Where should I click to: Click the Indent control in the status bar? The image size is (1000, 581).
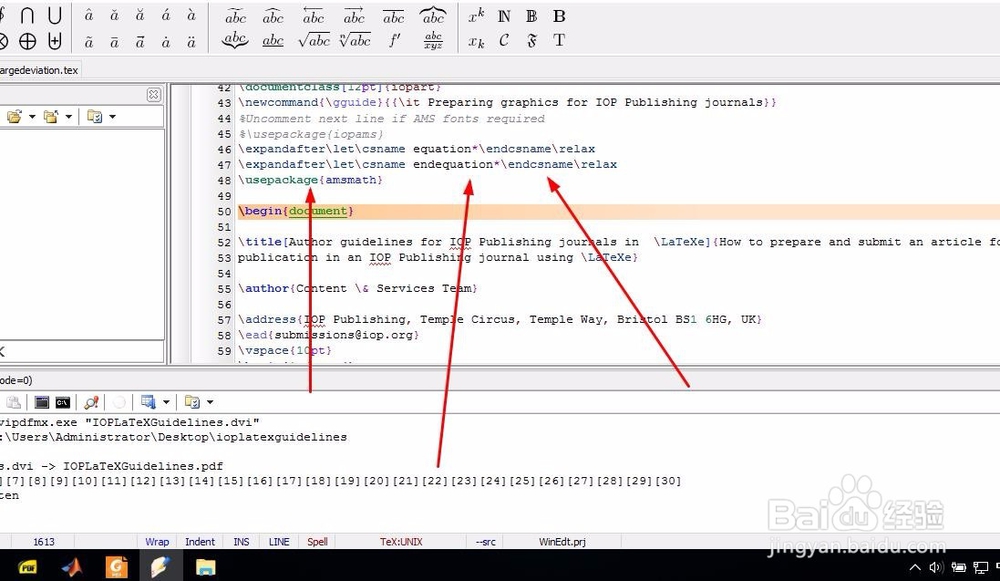(x=200, y=541)
